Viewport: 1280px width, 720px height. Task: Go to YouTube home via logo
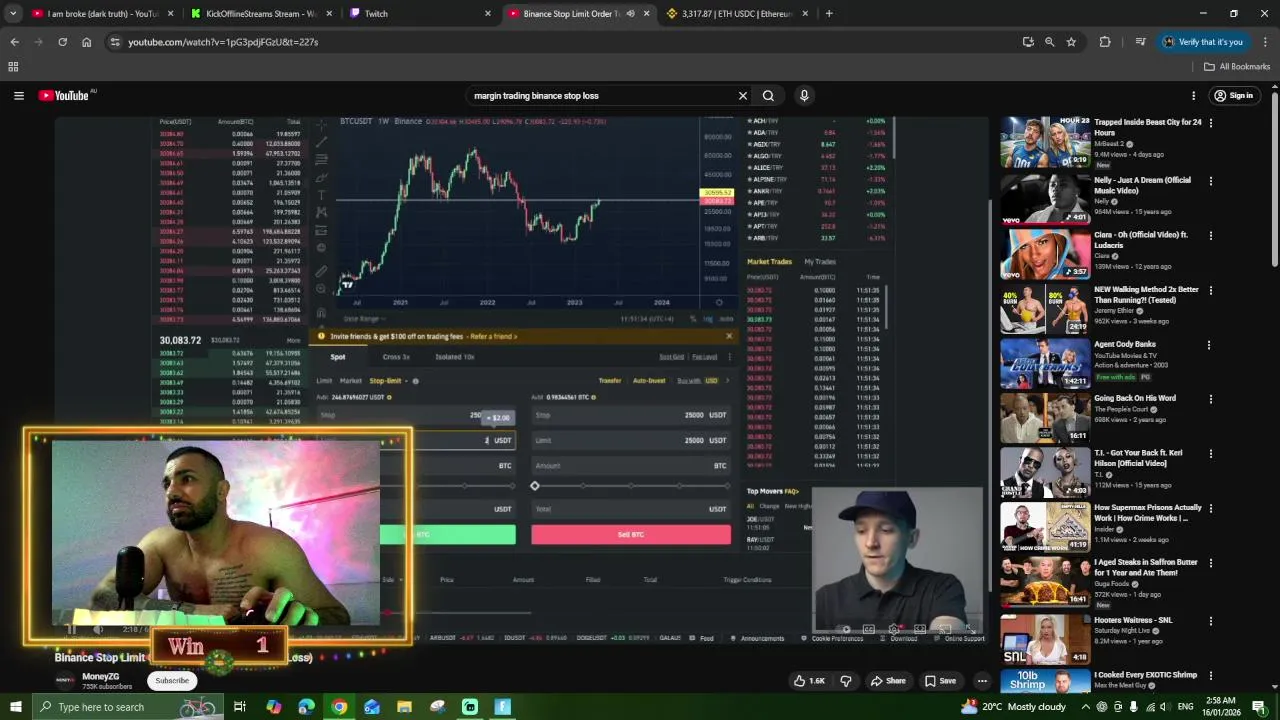(x=64, y=96)
